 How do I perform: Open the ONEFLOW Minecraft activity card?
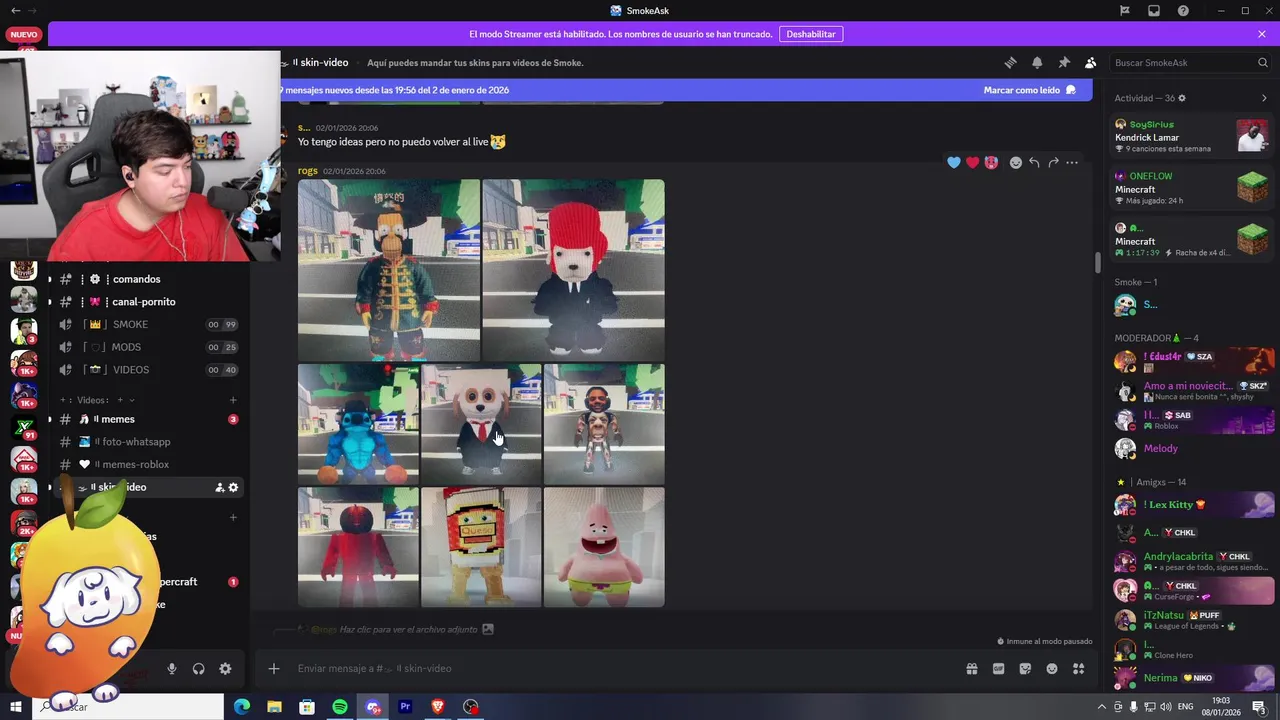click(1192, 188)
